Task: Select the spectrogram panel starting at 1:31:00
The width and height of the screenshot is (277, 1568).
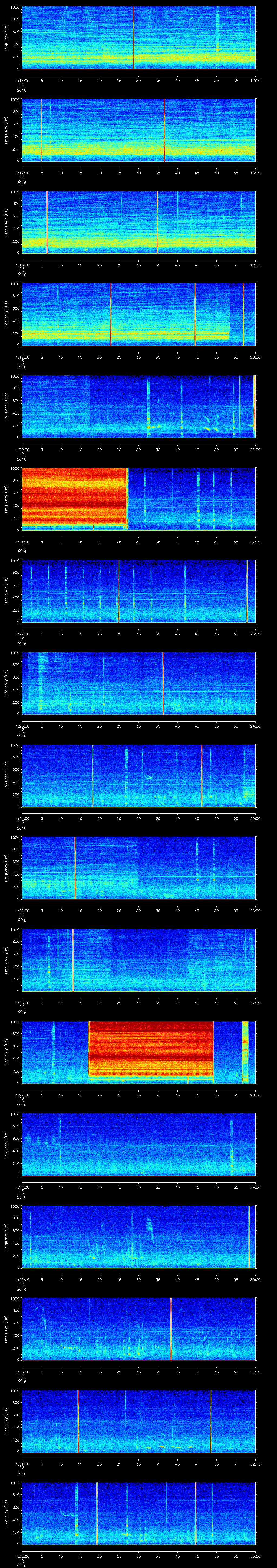Action: click(138, 1421)
